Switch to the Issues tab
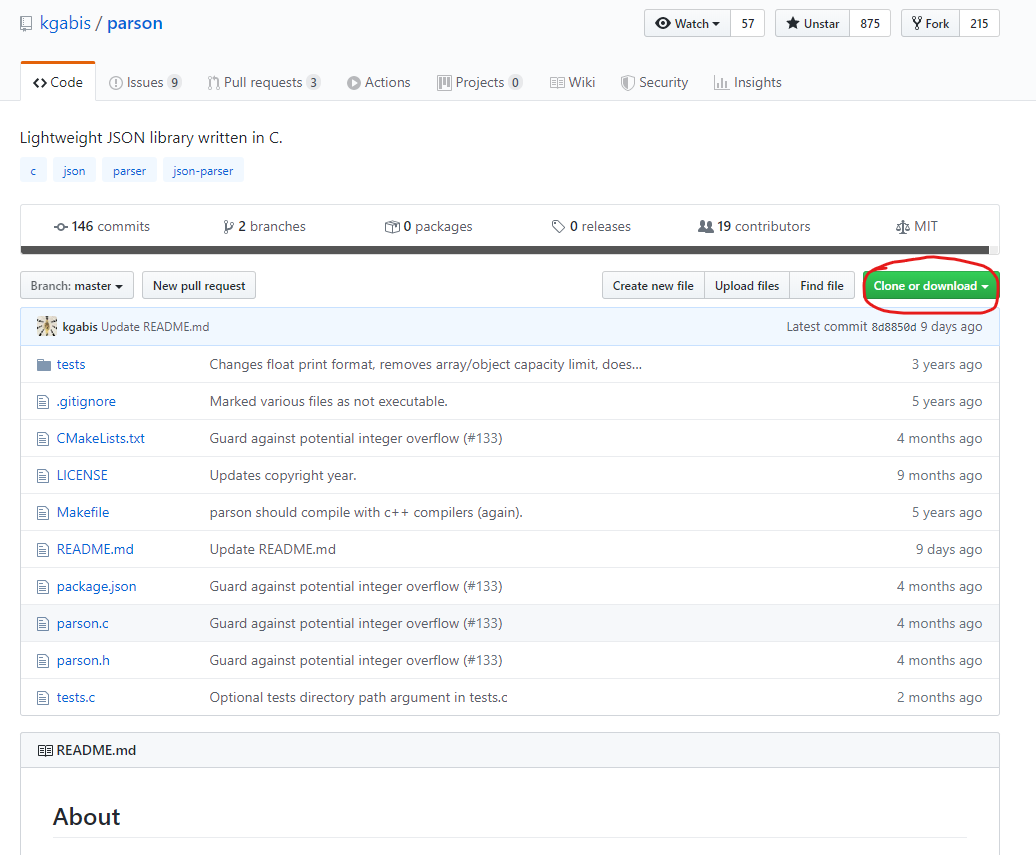Viewport: 1036px width, 855px height. pos(145,83)
